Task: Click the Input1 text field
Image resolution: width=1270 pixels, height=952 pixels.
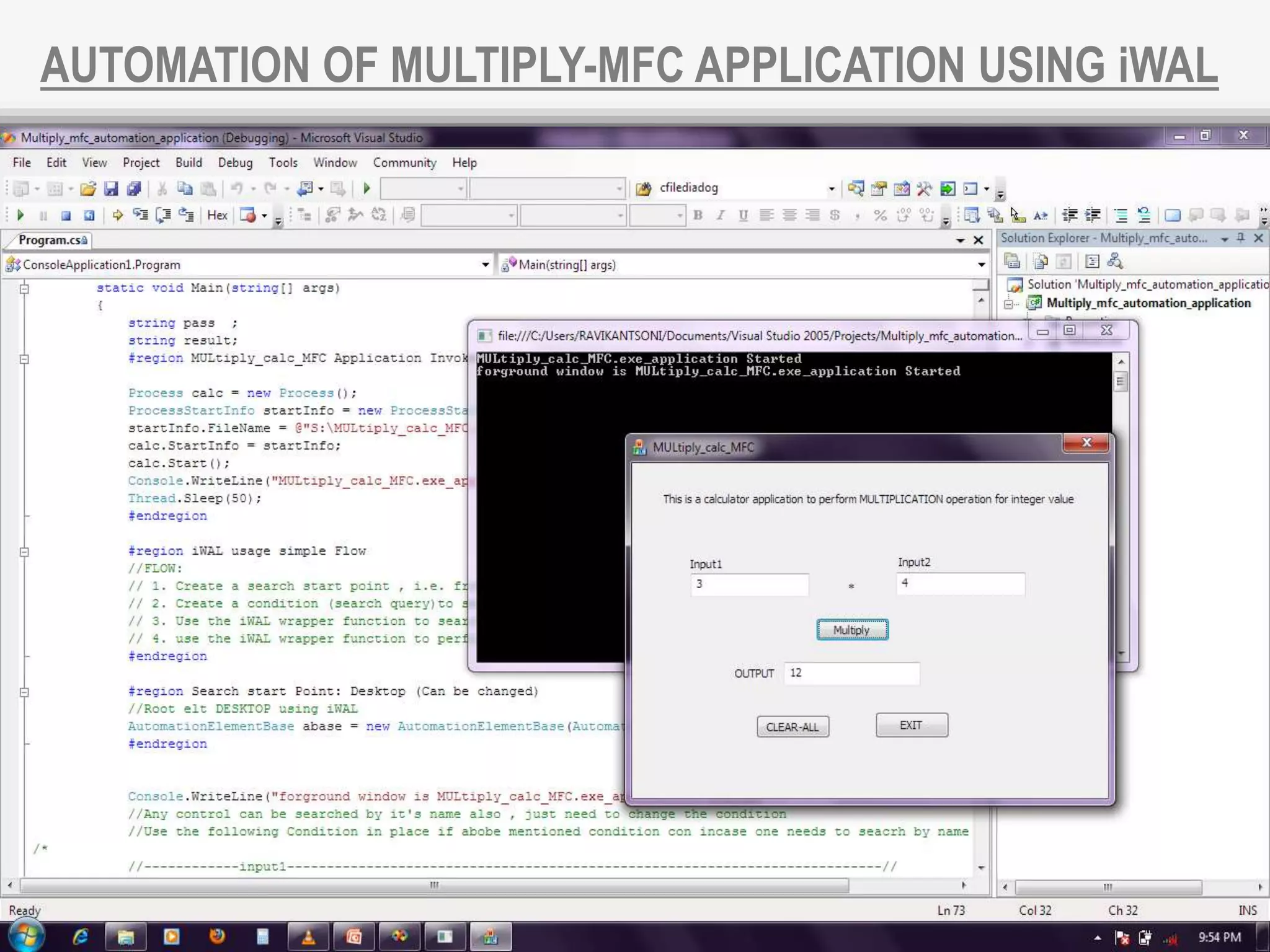Action: click(x=749, y=584)
